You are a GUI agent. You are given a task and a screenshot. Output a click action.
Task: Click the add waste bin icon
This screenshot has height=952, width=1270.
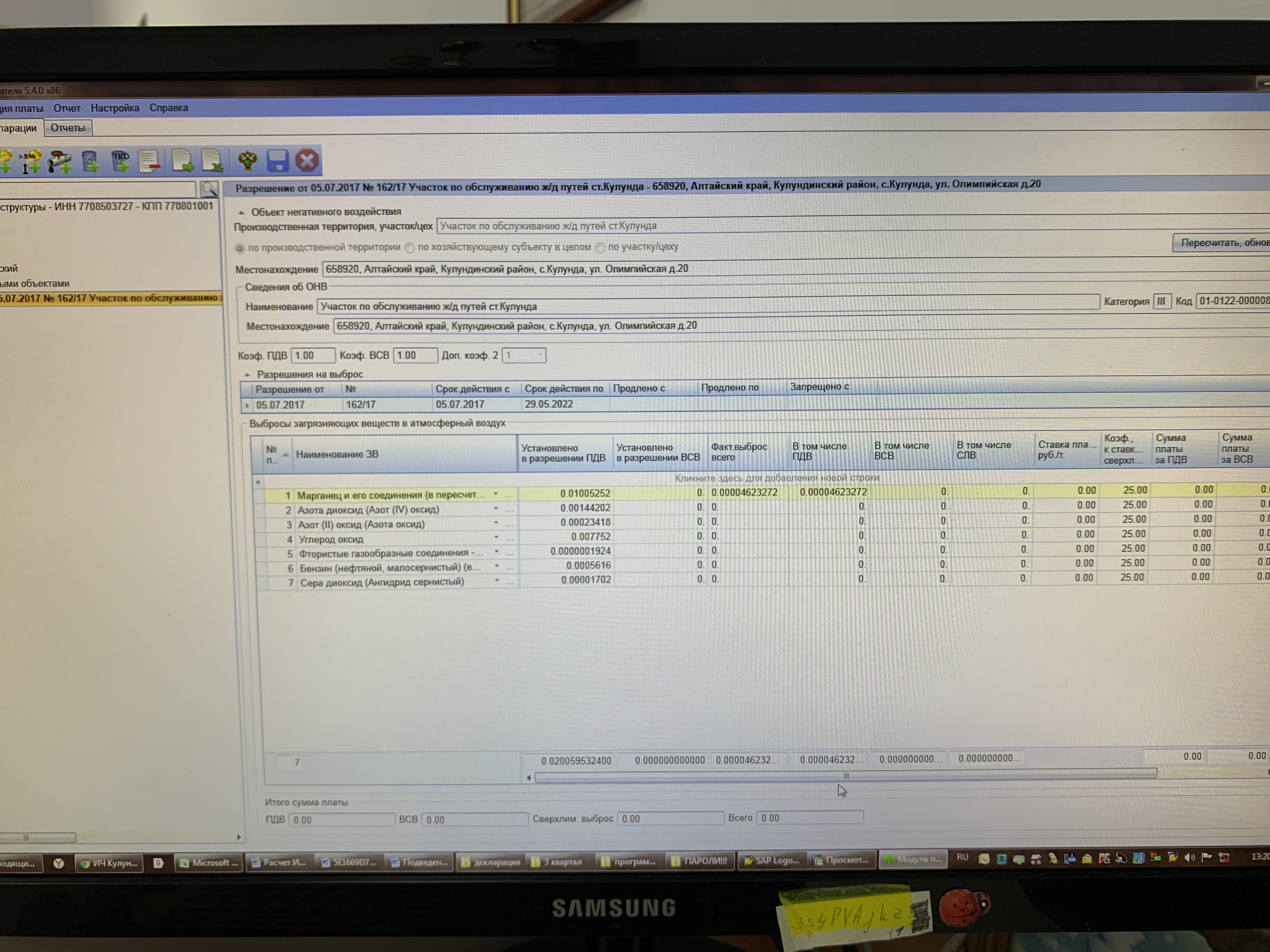pos(90,161)
